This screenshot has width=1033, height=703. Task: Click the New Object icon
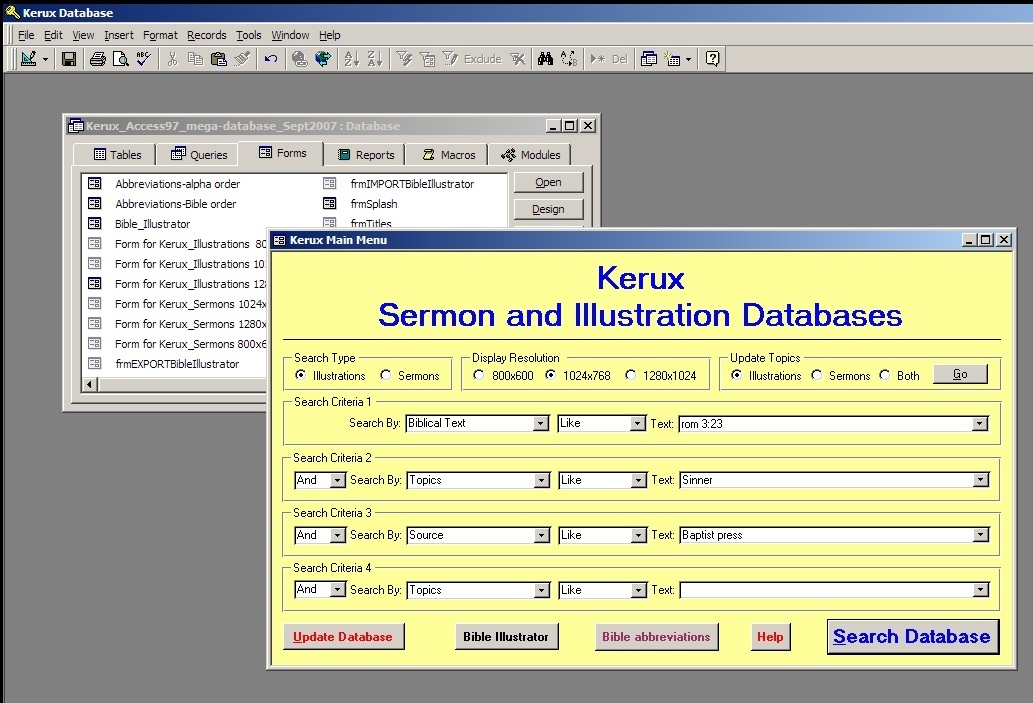tap(673, 59)
